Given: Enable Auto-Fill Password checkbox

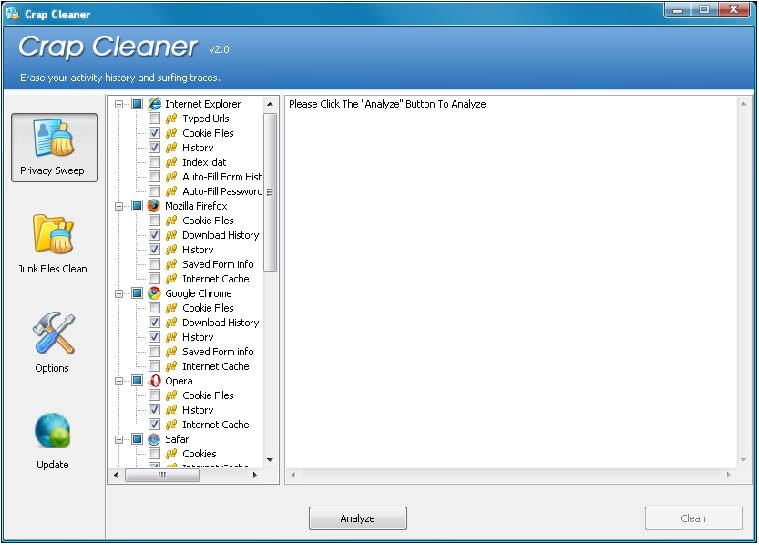Looking at the screenshot, I should click(154, 191).
